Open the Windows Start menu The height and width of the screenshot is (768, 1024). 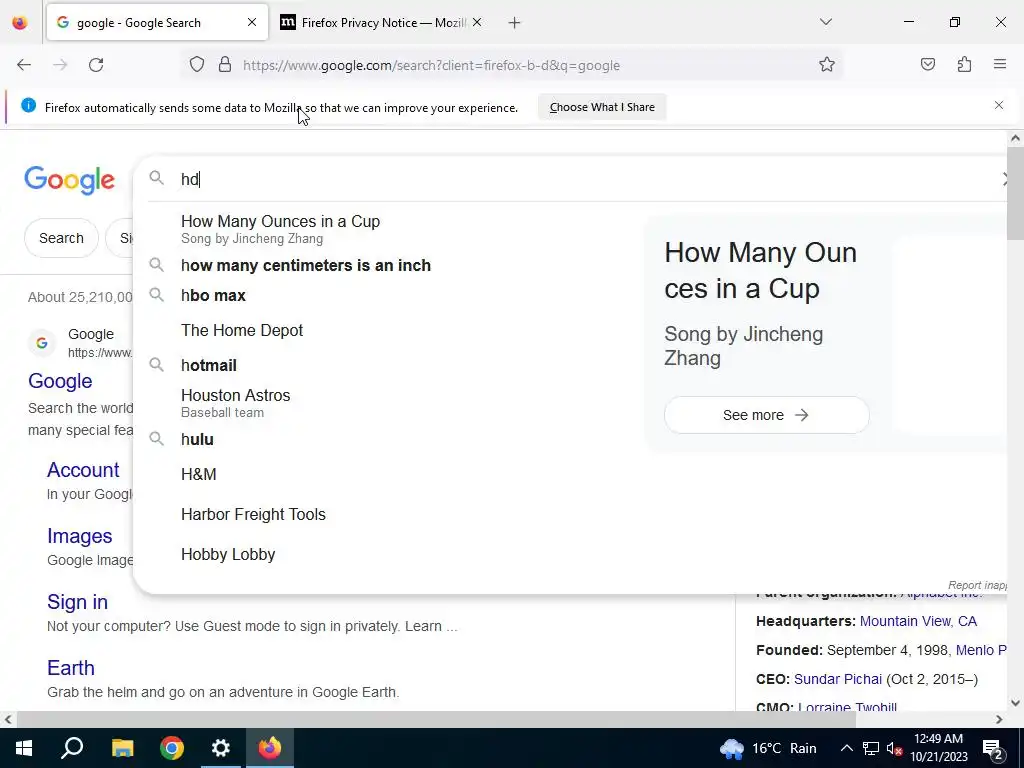click(x=24, y=748)
